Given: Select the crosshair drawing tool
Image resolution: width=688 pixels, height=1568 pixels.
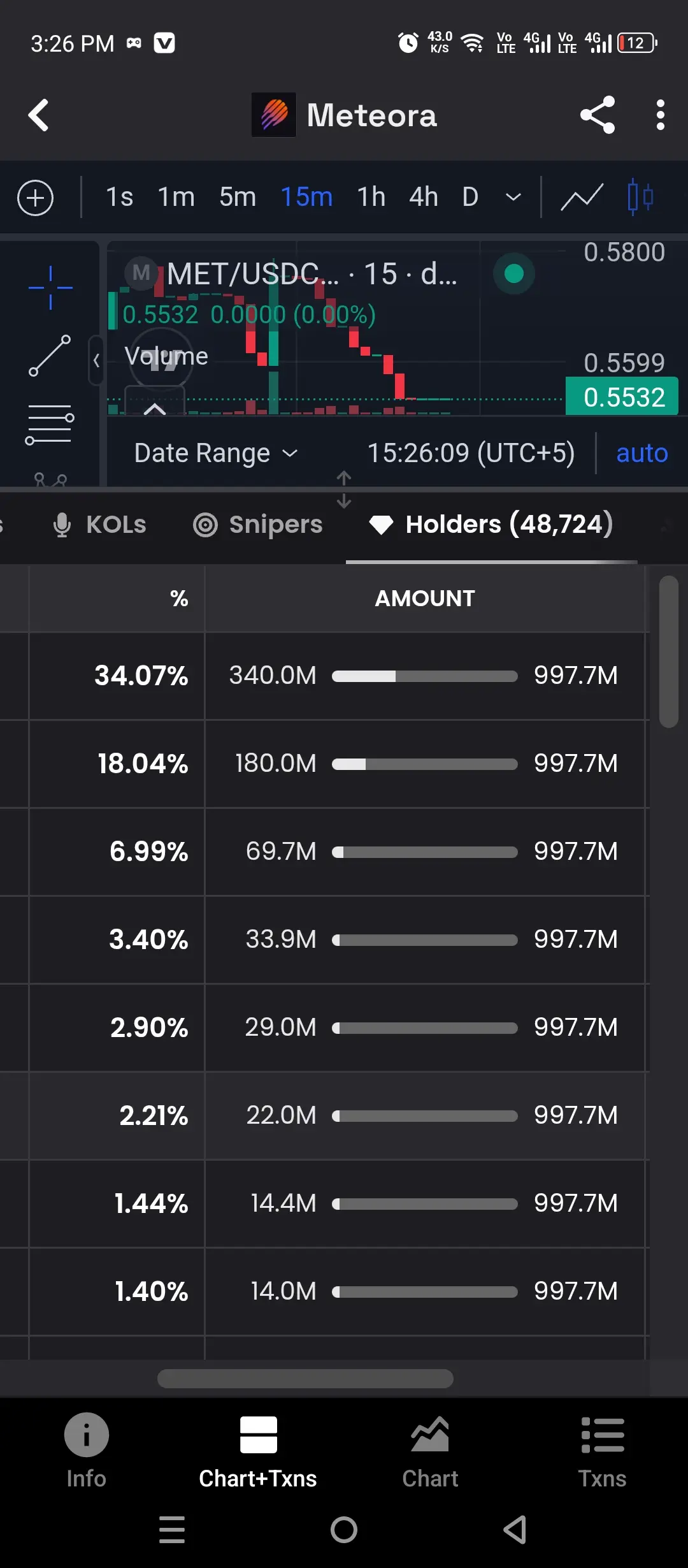Looking at the screenshot, I should 50,288.
